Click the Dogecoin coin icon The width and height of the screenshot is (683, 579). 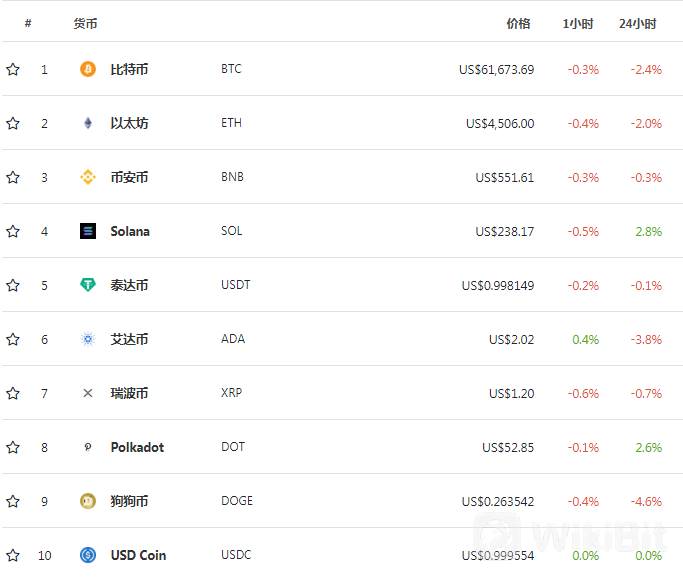point(88,501)
